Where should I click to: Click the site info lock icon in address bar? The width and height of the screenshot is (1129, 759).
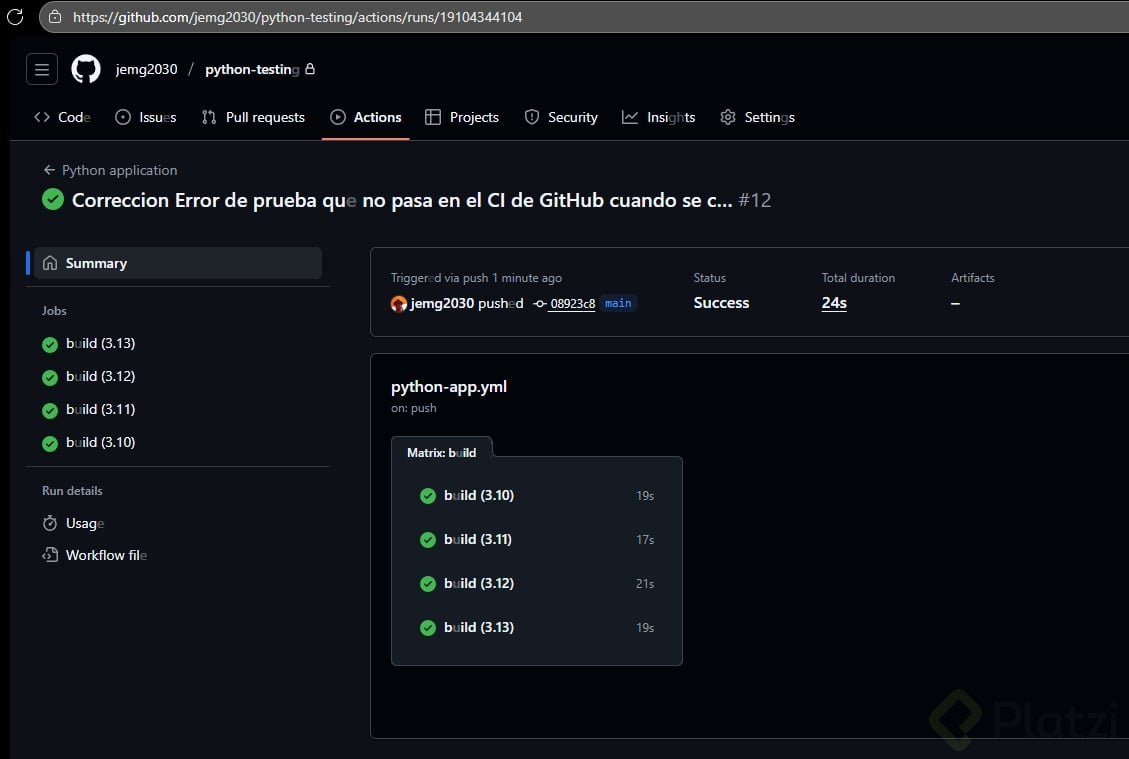55,17
